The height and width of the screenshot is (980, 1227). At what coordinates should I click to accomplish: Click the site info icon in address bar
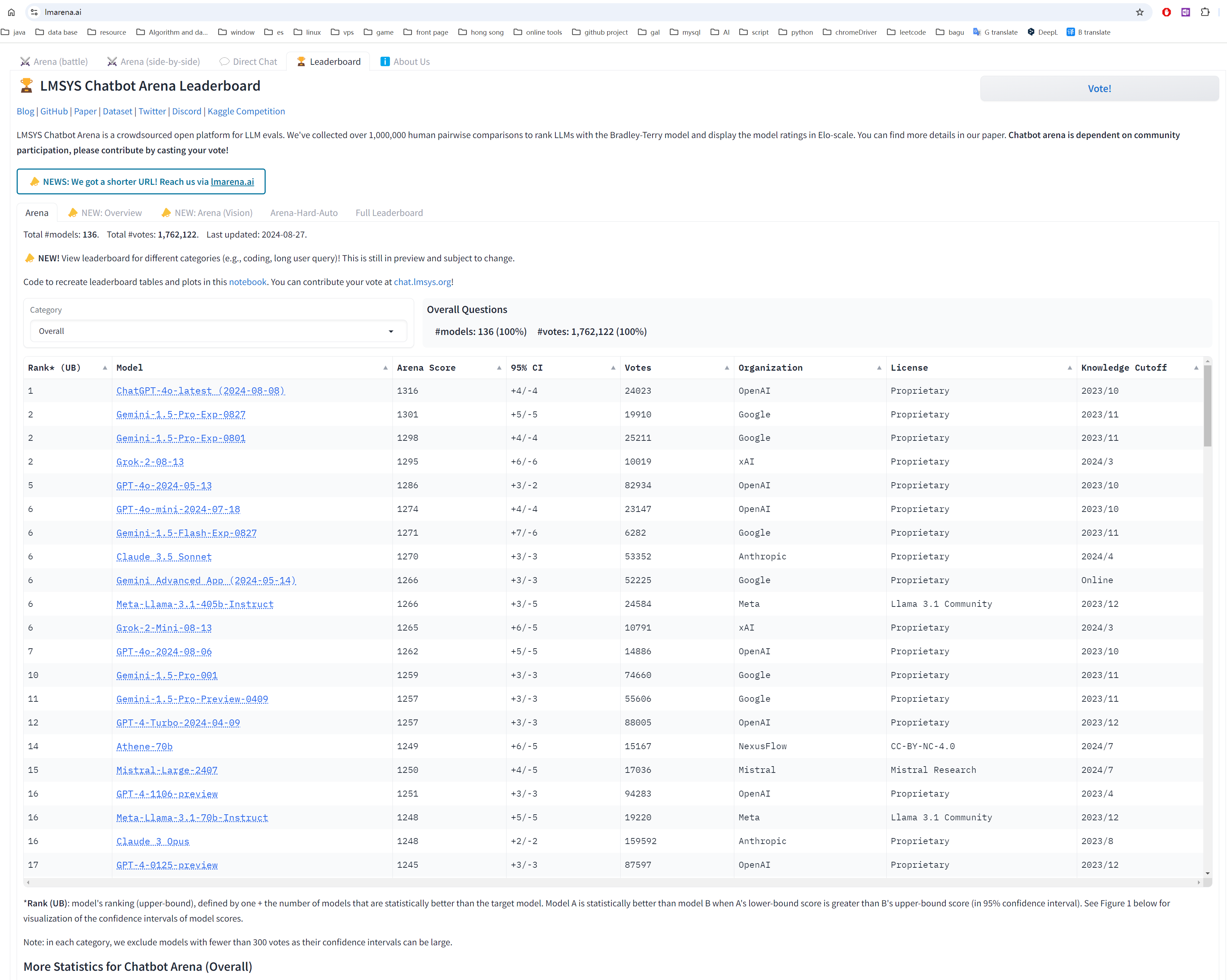(x=34, y=12)
